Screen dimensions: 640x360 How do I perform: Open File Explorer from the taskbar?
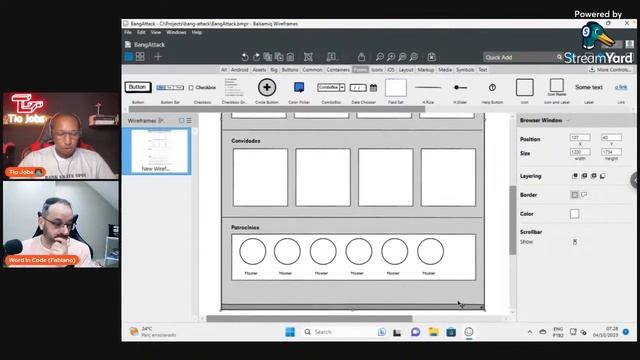[x=433, y=332]
